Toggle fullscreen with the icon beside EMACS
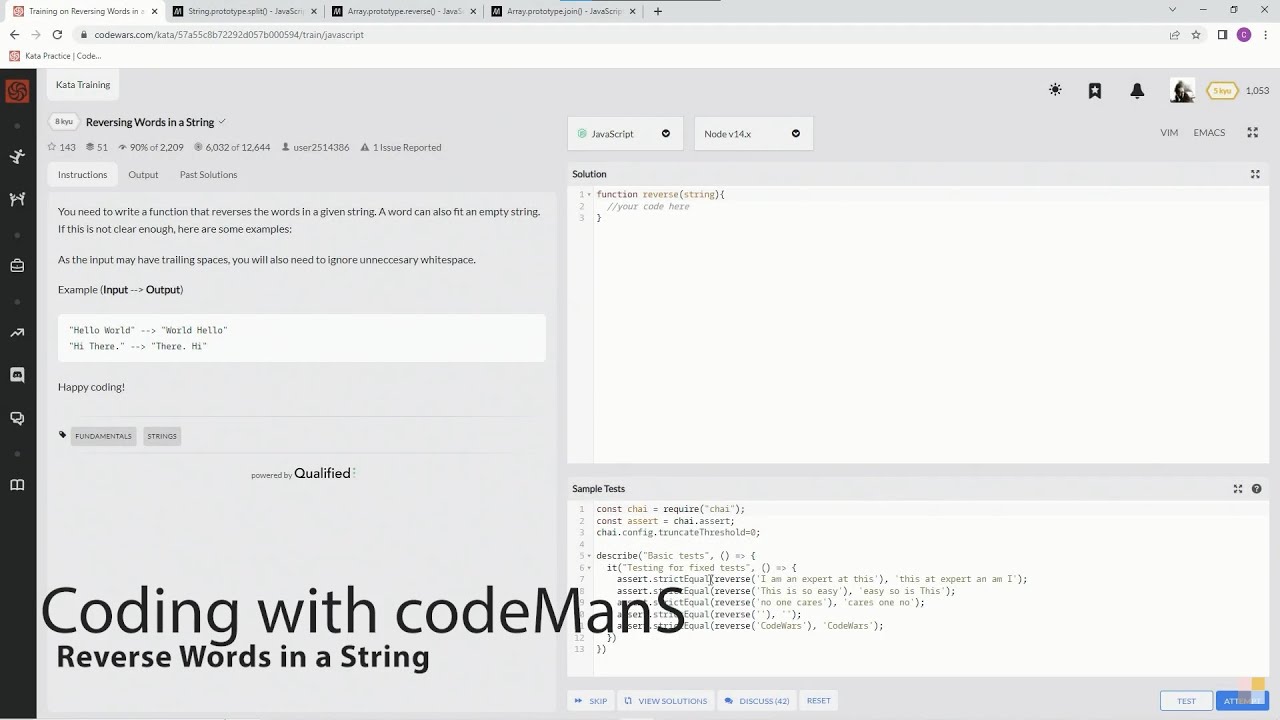The width and height of the screenshot is (1280, 720). pos(1252,132)
